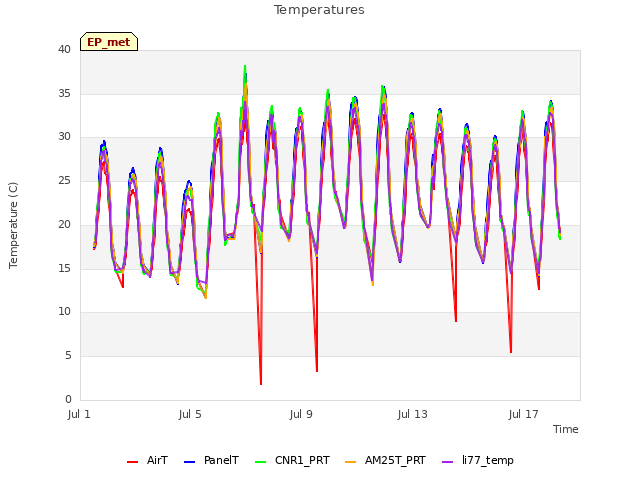
Task: Click the 10 y-axis tick label
Action: 64,312
